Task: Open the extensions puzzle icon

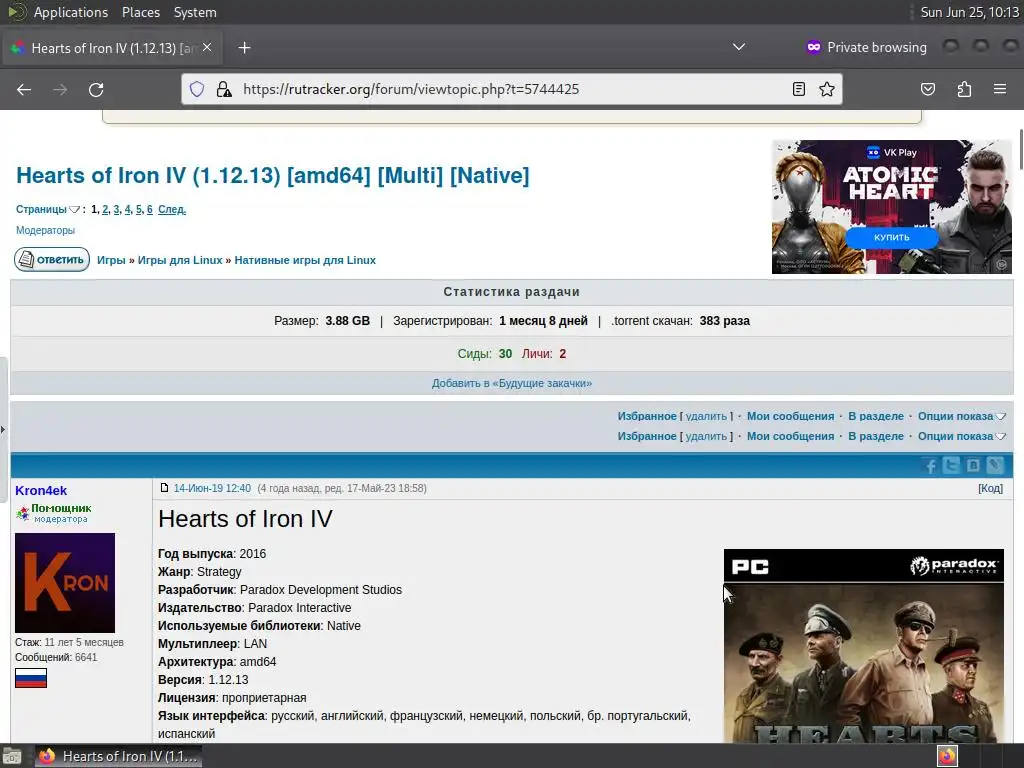Action: [964, 89]
